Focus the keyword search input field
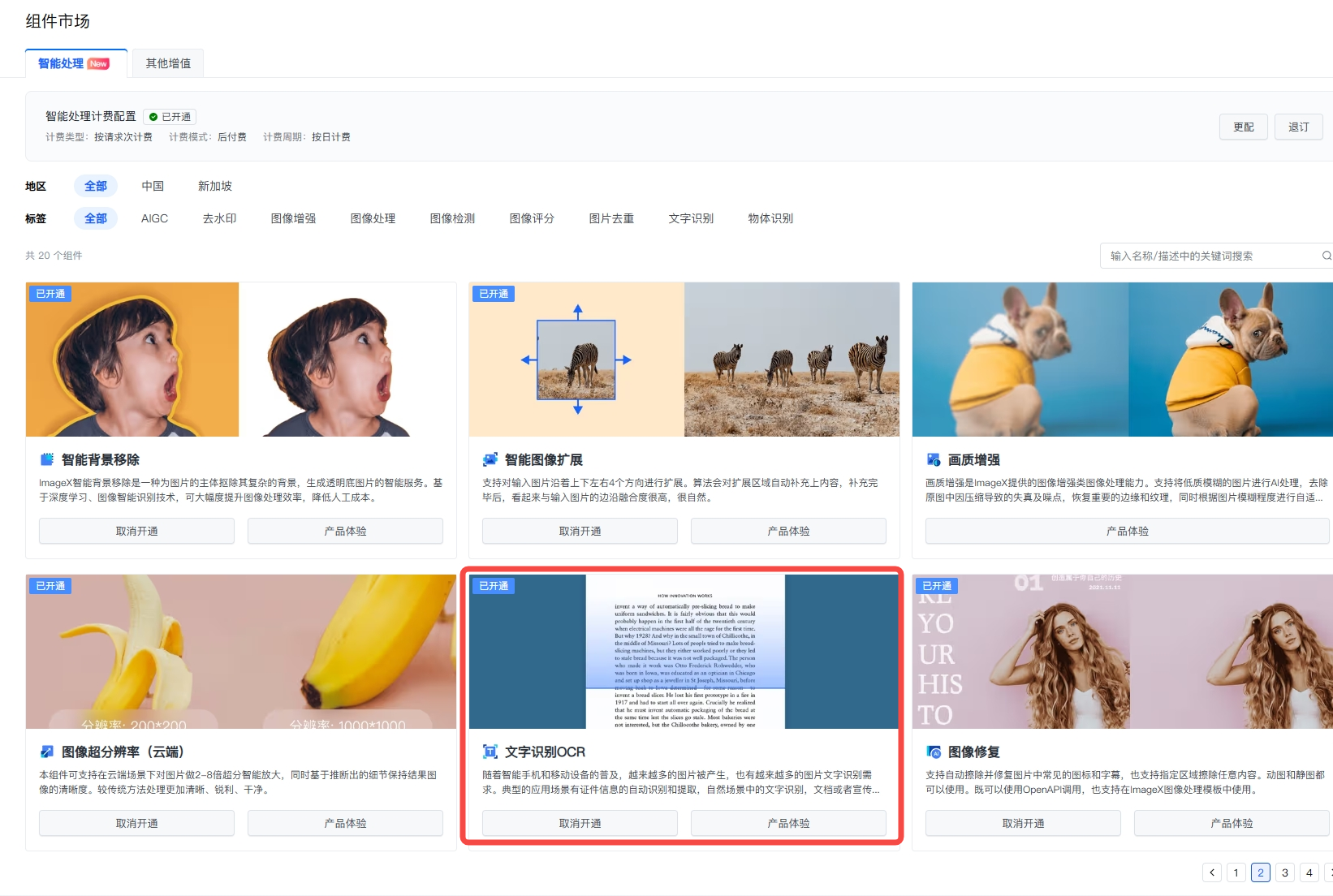Image resolution: width=1333 pixels, height=896 pixels. coord(1210,256)
